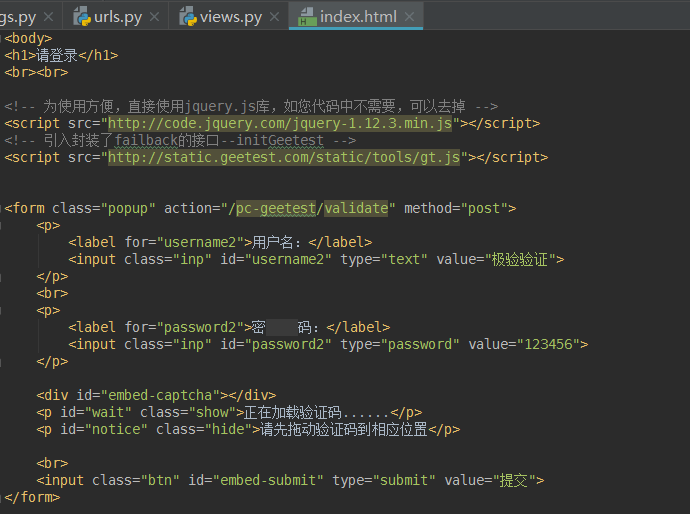Click the class="popup" attribute
The width and height of the screenshot is (690, 514).
pos(104,208)
